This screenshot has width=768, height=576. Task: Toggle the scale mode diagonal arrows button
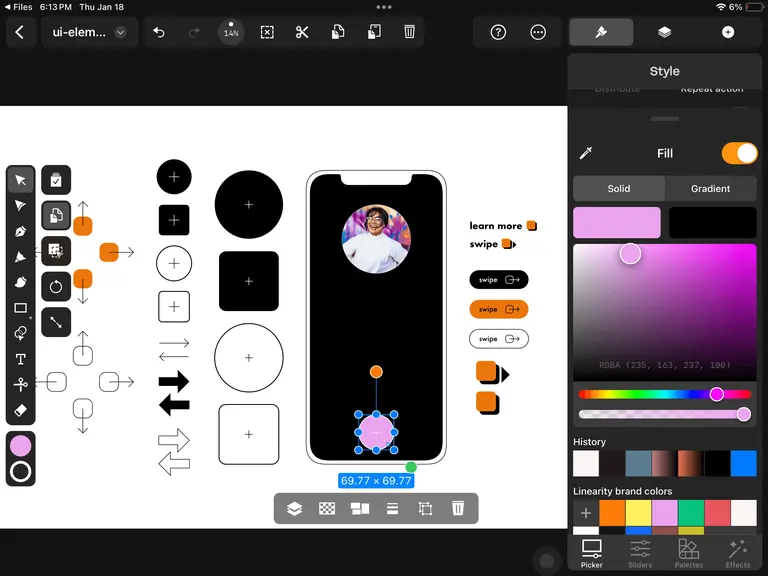coord(56,322)
